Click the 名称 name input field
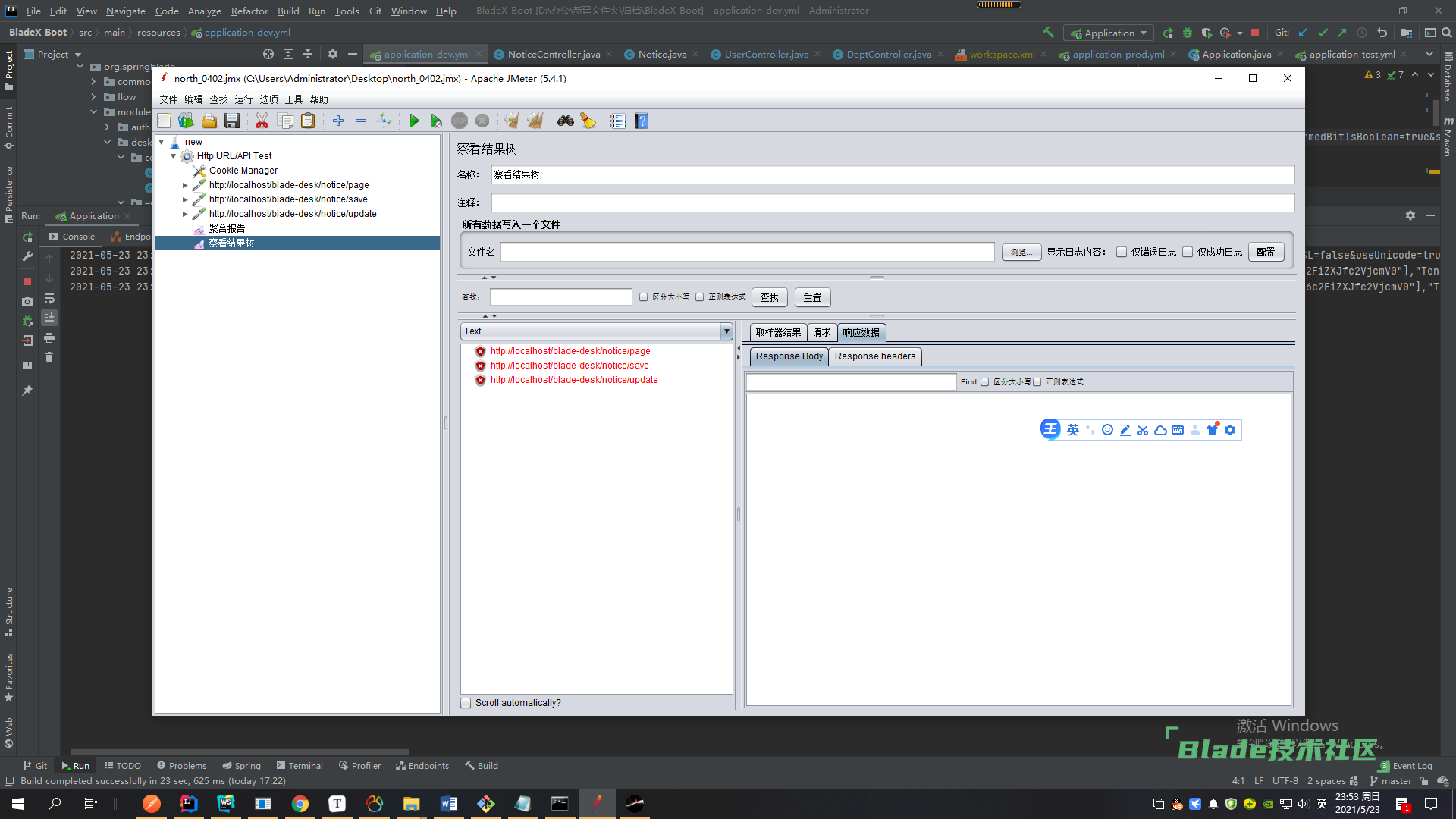Screen dimensions: 1456x819 pyautogui.click(x=893, y=174)
